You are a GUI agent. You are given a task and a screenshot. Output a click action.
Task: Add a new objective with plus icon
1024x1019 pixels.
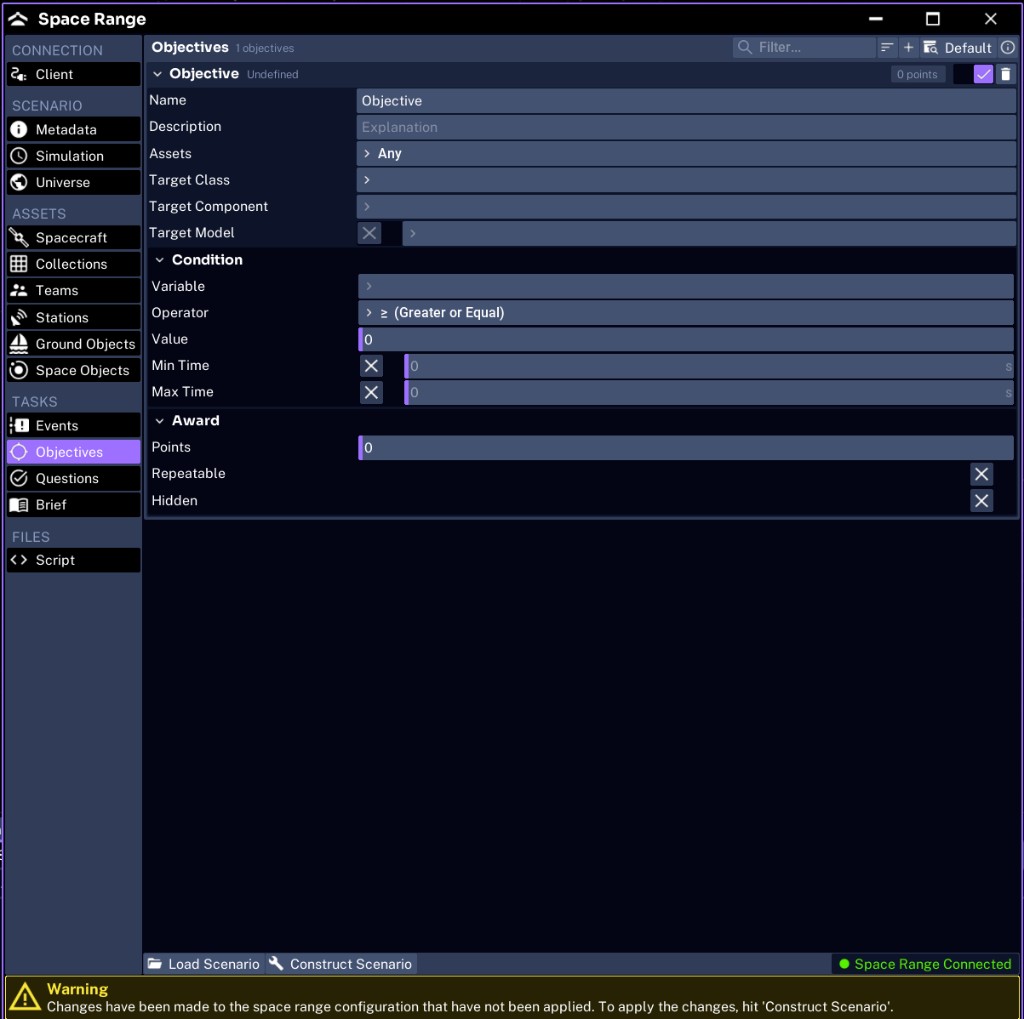(908, 48)
